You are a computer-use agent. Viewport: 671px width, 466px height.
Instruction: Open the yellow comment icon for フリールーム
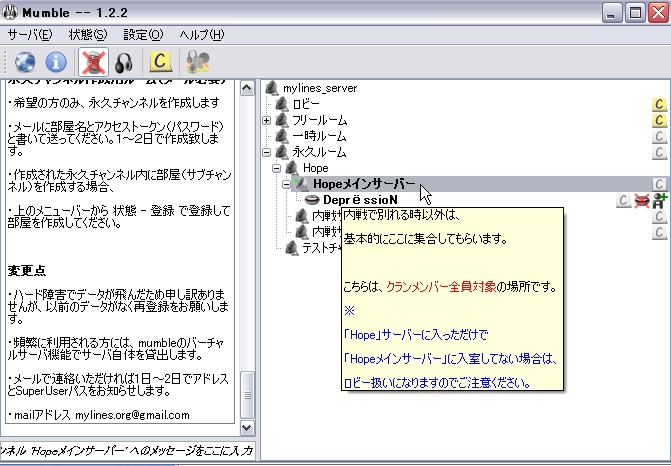(x=659, y=120)
